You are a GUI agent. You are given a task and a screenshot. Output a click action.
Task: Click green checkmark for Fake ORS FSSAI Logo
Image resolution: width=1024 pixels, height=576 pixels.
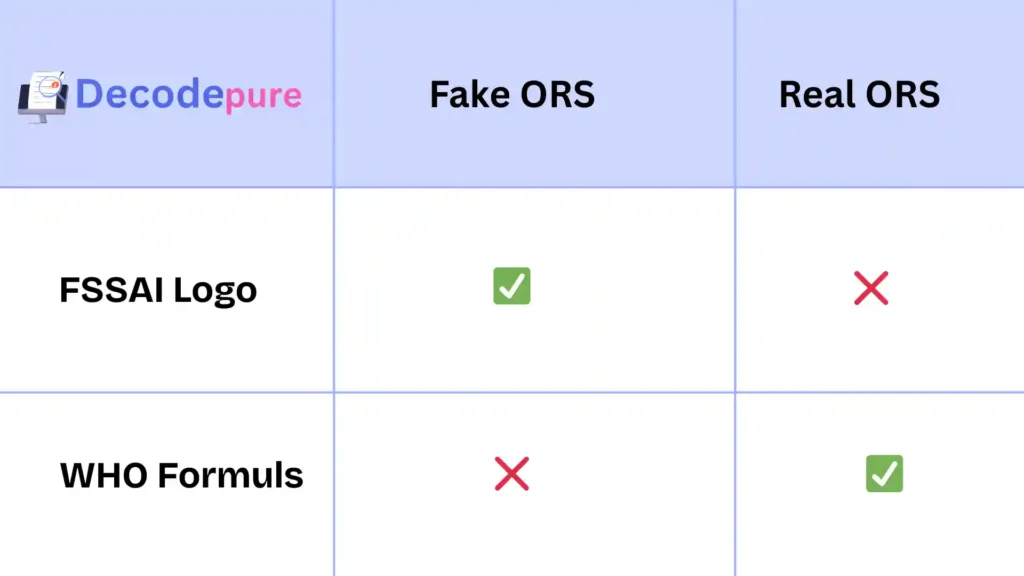pos(511,287)
